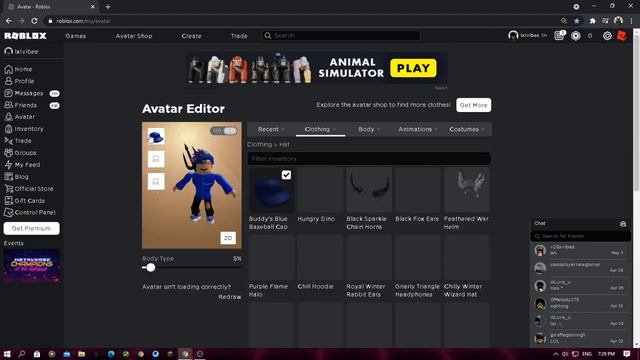Select the Avatar - Roblox browser tab

coord(51,7)
